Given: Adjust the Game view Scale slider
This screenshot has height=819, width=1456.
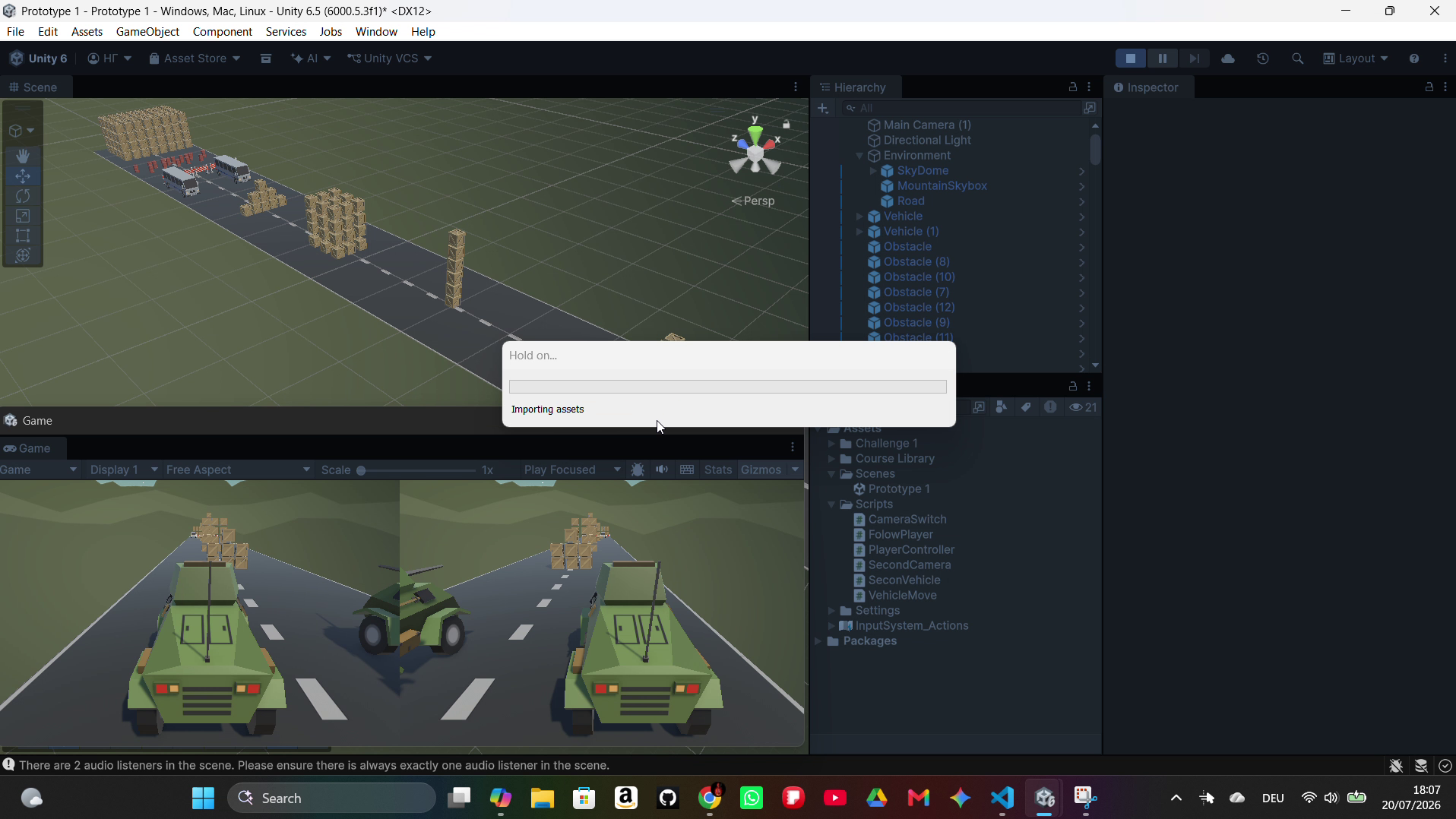Looking at the screenshot, I should [x=416, y=470].
